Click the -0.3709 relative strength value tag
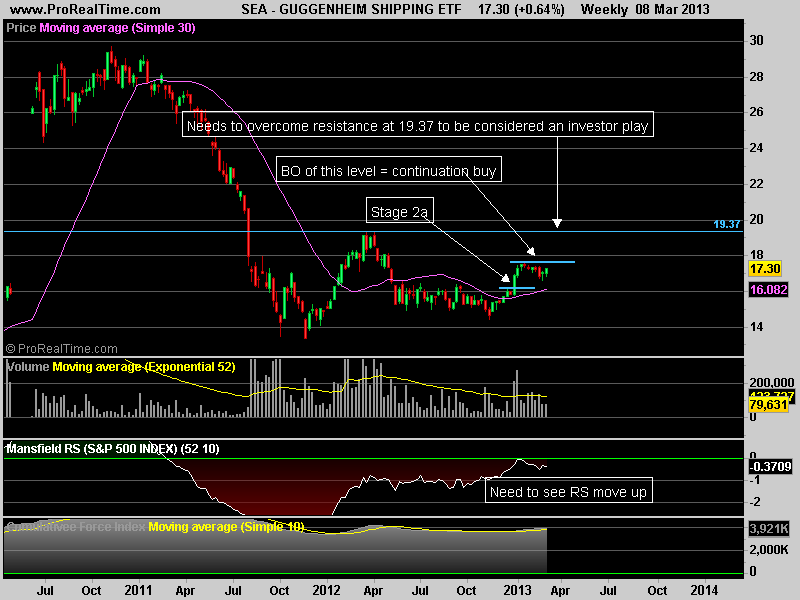This screenshot has height=600, width=800. (x=770, y=466)
